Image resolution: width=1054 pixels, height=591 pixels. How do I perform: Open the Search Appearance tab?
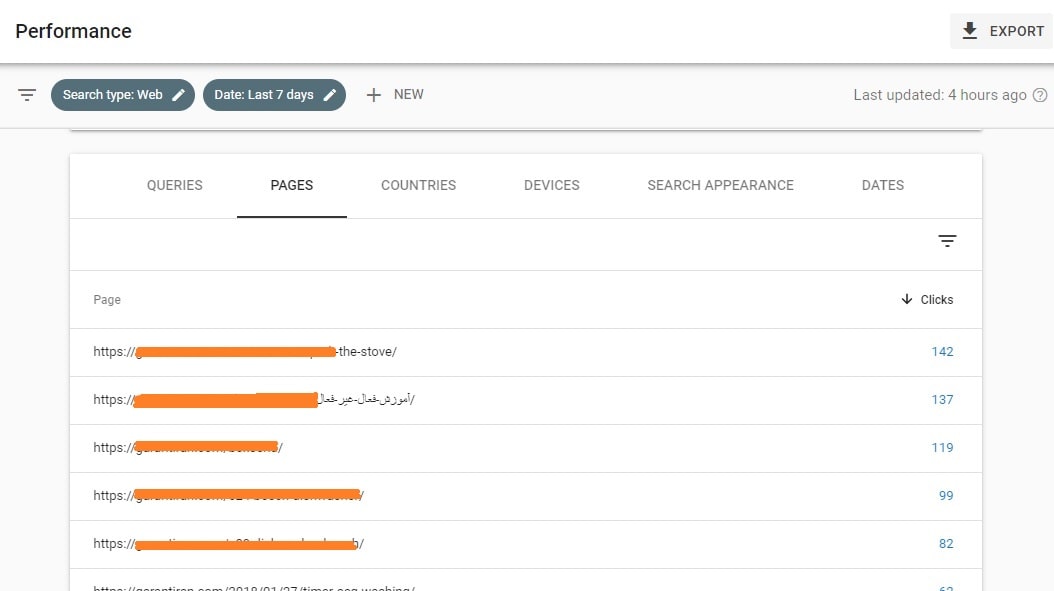[720, 185]
